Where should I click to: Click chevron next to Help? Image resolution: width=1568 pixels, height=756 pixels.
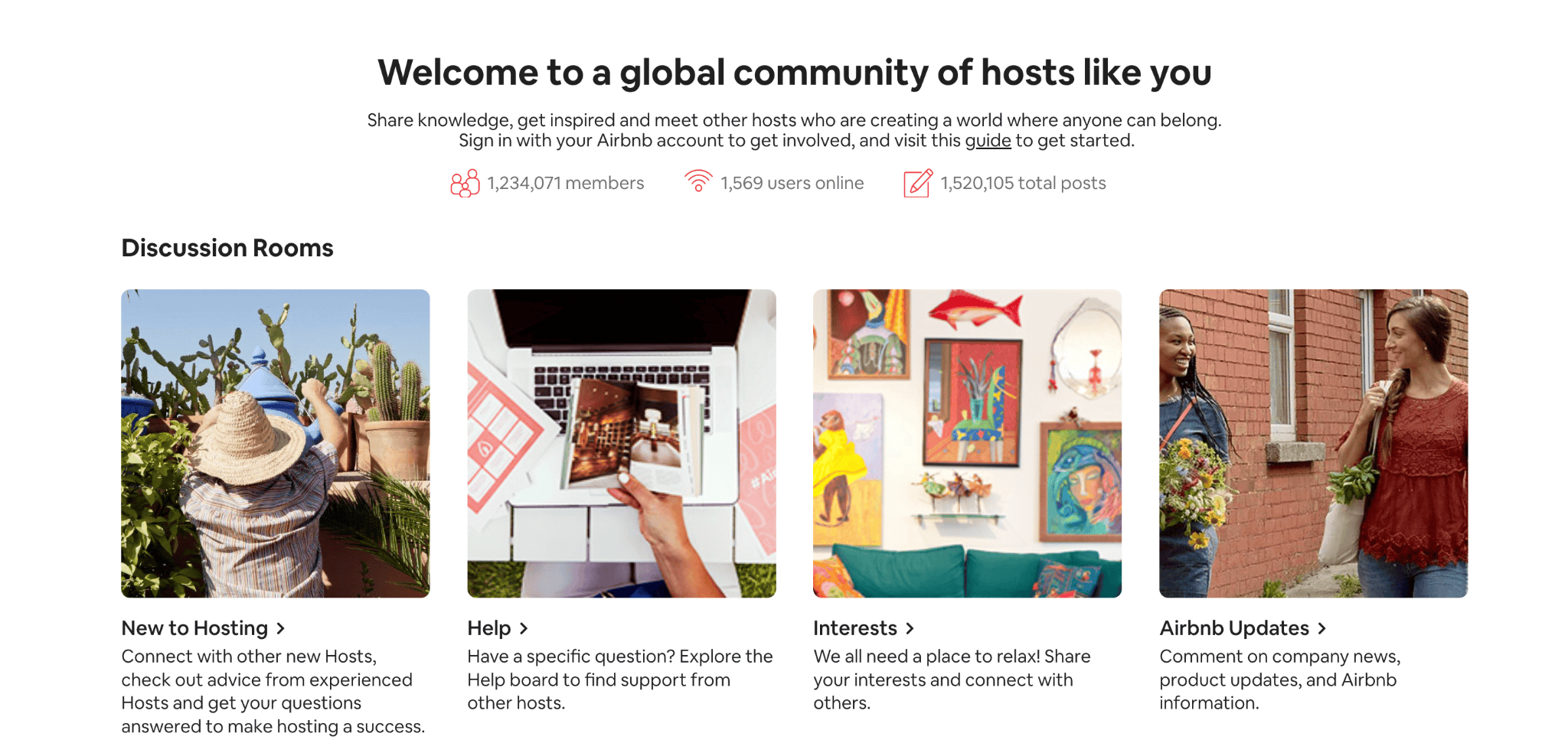524,629
